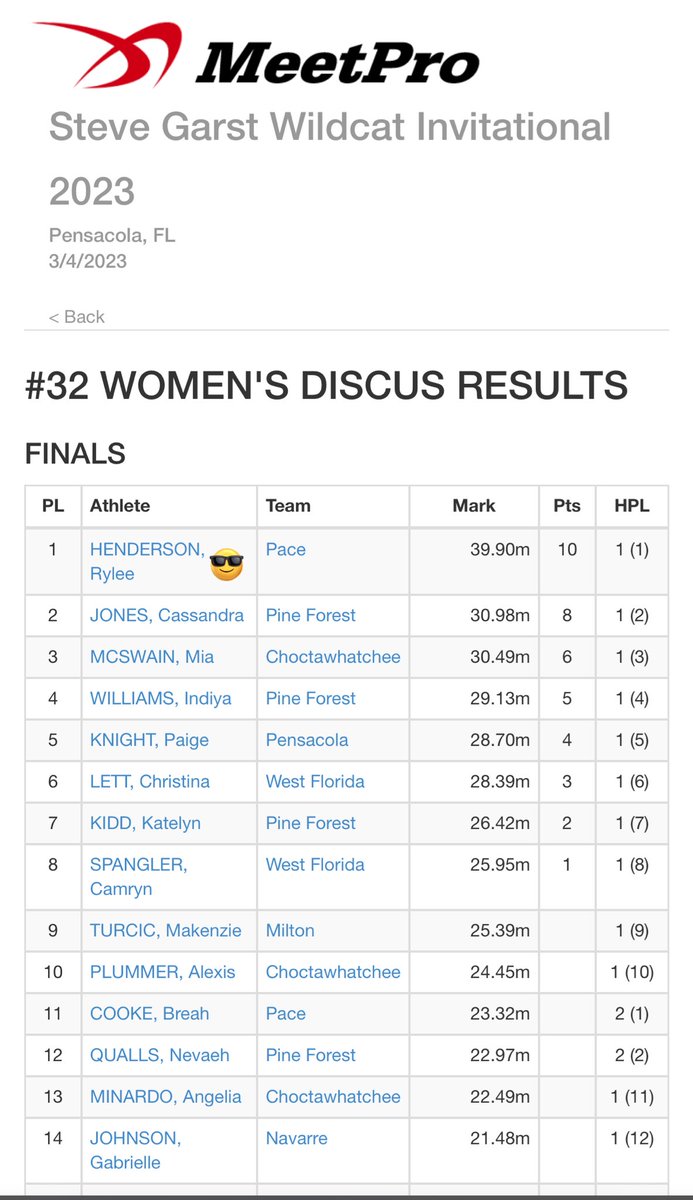
Task: Open Choctawhatchee team for Minardo
Action: tap(333, 1096)
